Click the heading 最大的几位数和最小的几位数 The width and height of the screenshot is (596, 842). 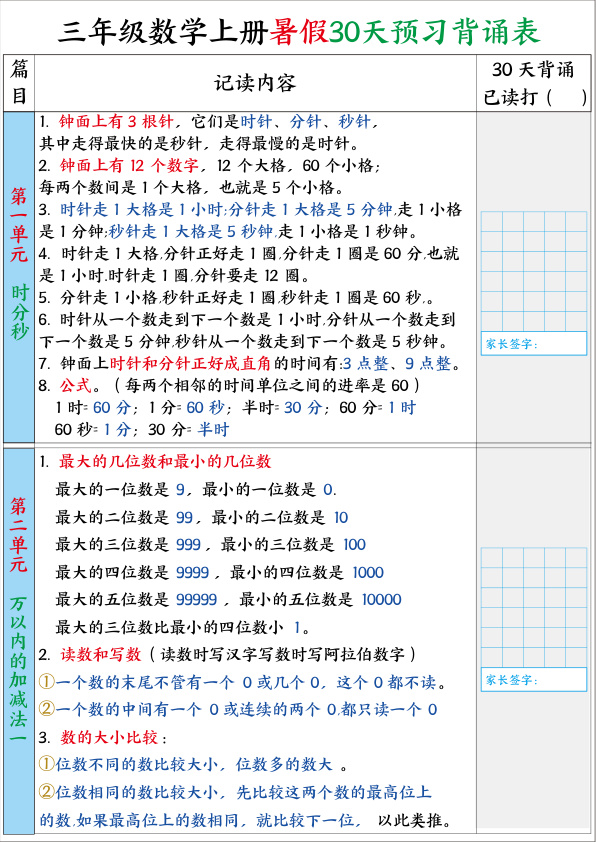(165, 461)
